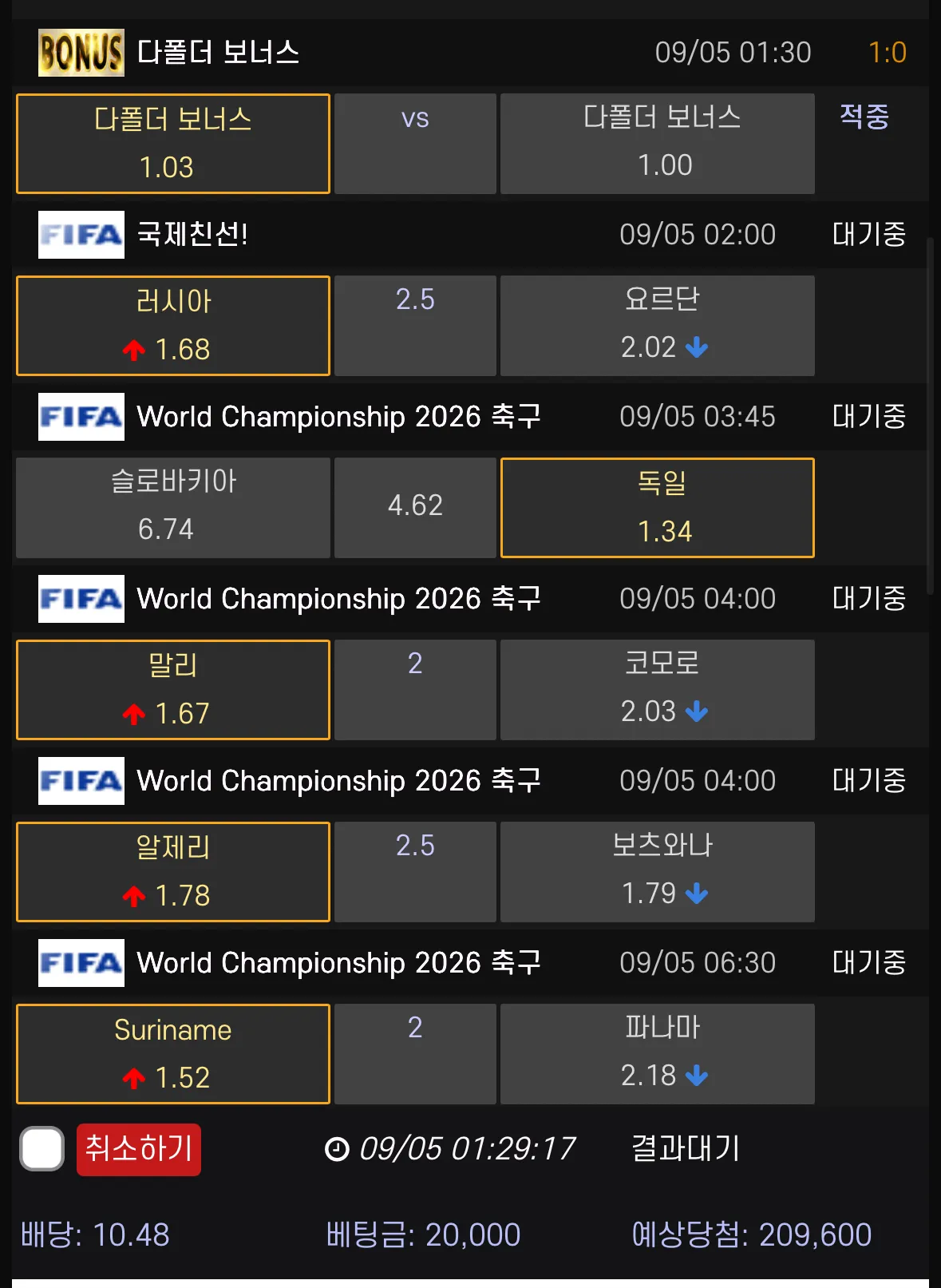Viewport: 941px width, 1288px height.
Task: Click the red up arrow beside 러시아 odds
Action: (134, 350)
